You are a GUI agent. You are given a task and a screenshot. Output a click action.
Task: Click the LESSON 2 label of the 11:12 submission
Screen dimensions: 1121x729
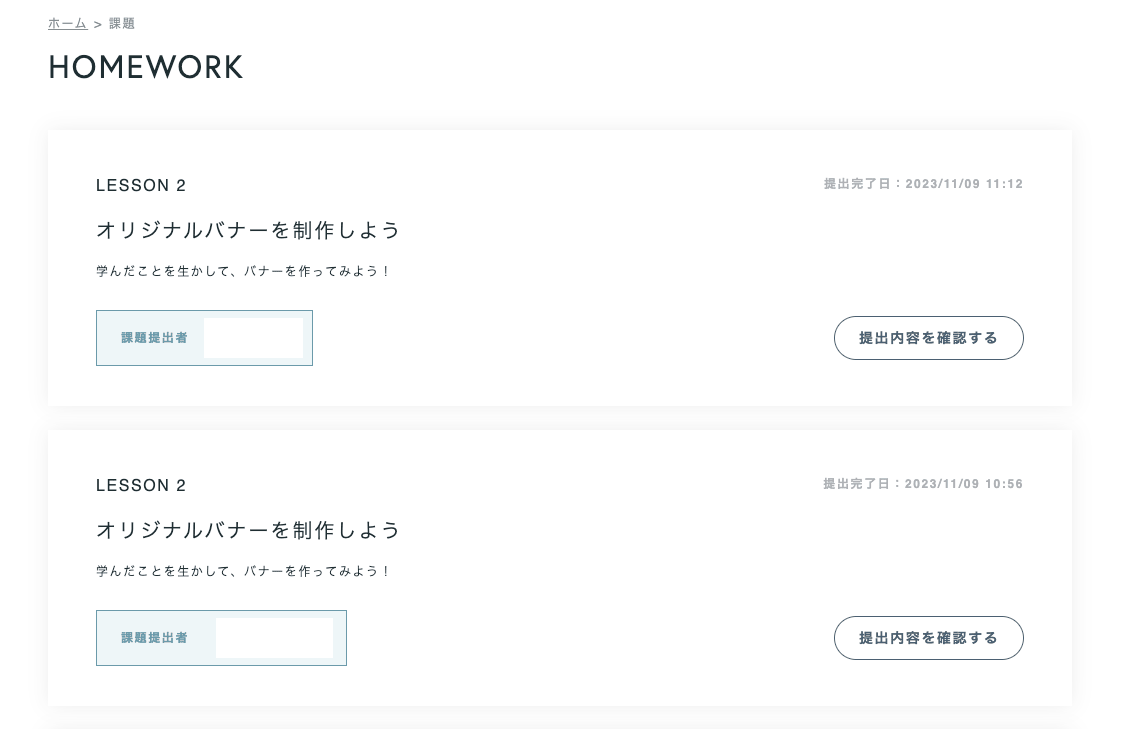tap(141, 185)
